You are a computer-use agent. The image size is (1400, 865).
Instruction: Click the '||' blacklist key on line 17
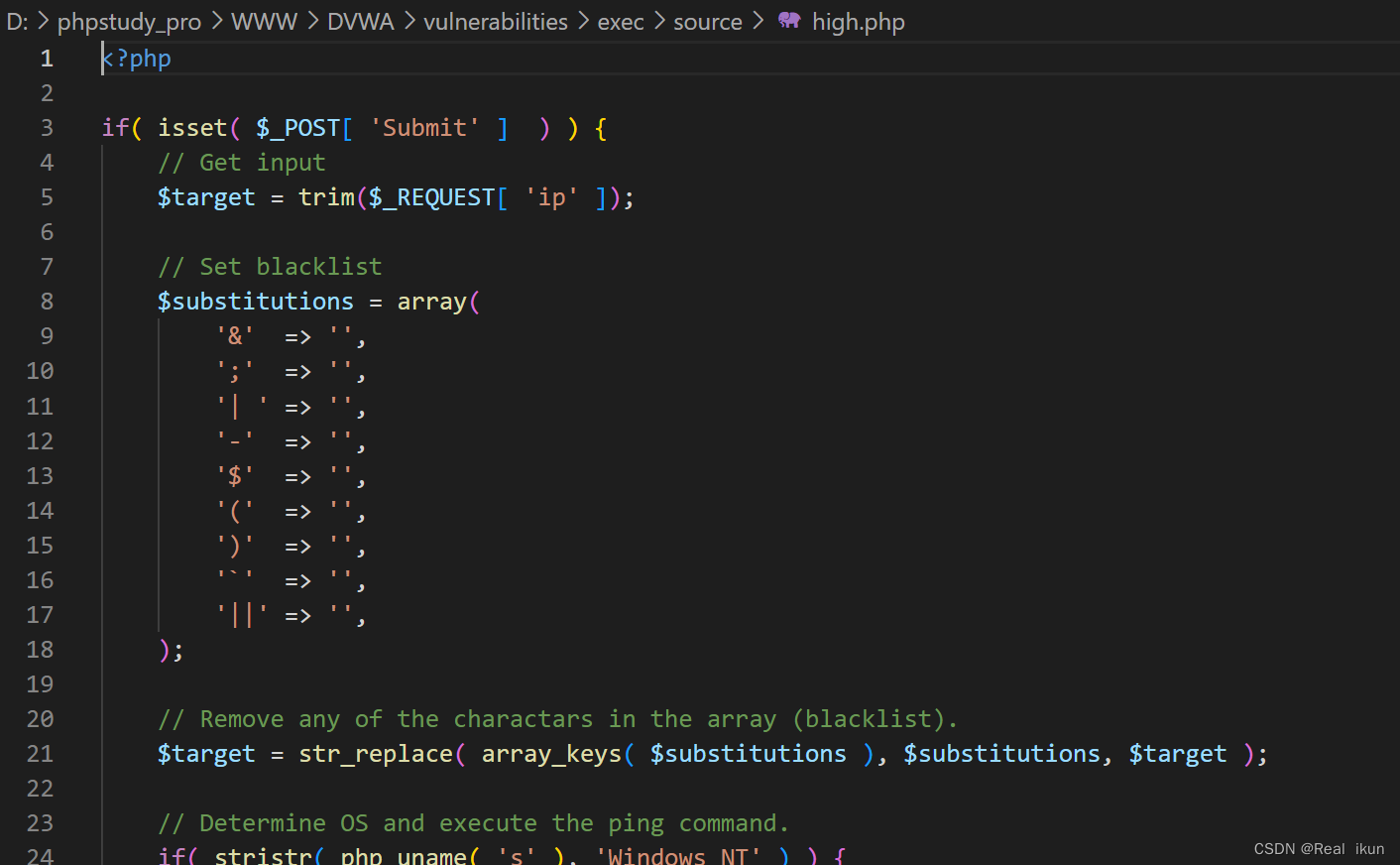point(242,615)
